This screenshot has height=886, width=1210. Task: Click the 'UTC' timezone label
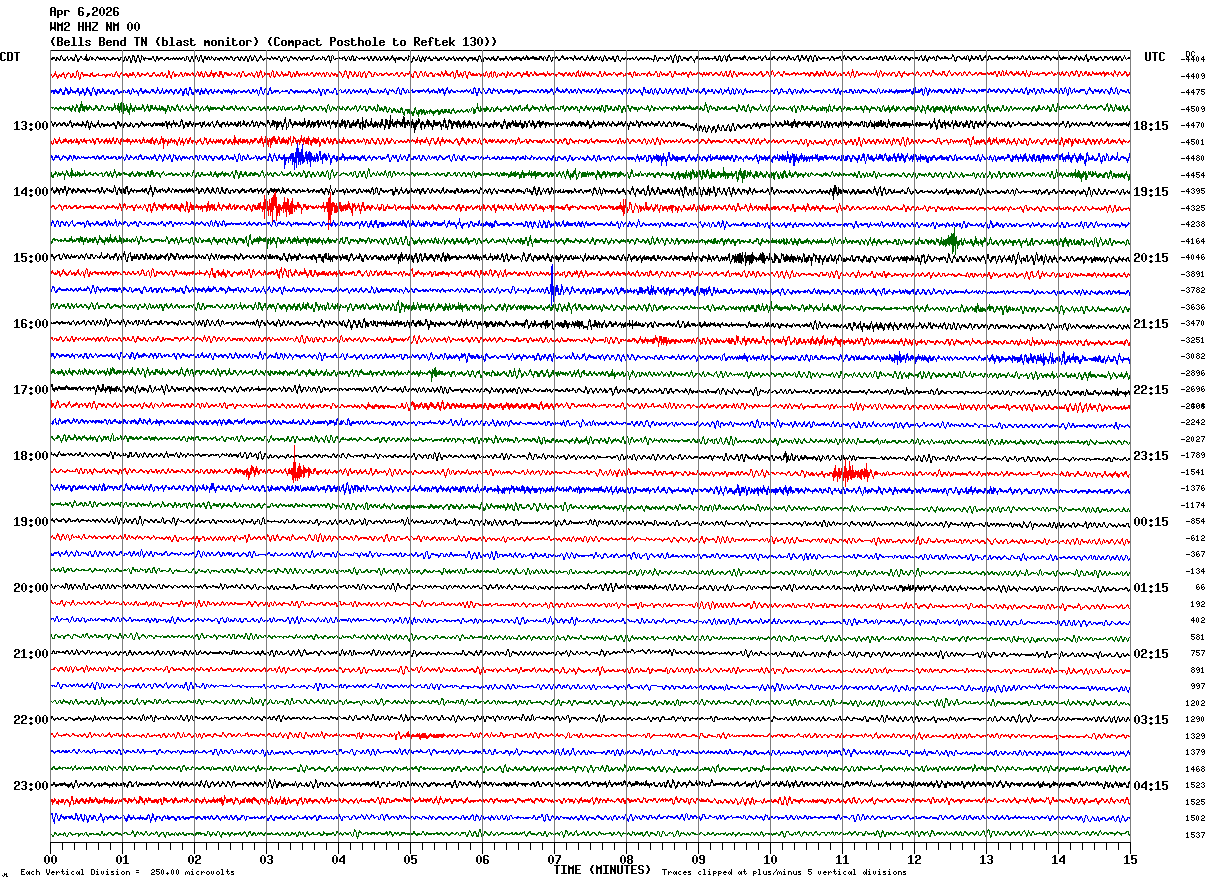tap(1155, 57)
